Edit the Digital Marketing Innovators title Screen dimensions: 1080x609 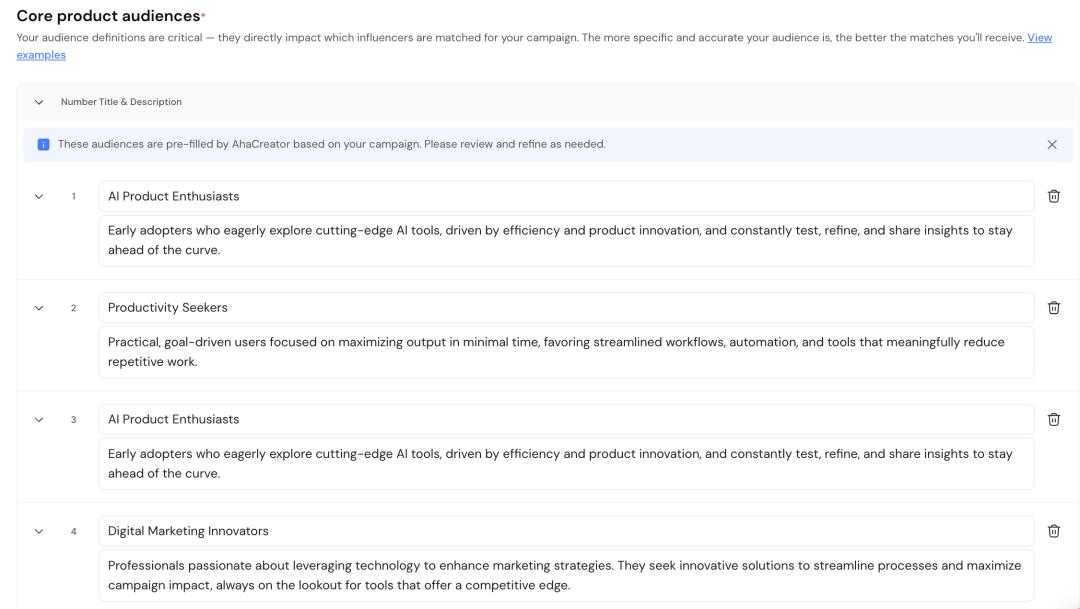coord(565,531)
